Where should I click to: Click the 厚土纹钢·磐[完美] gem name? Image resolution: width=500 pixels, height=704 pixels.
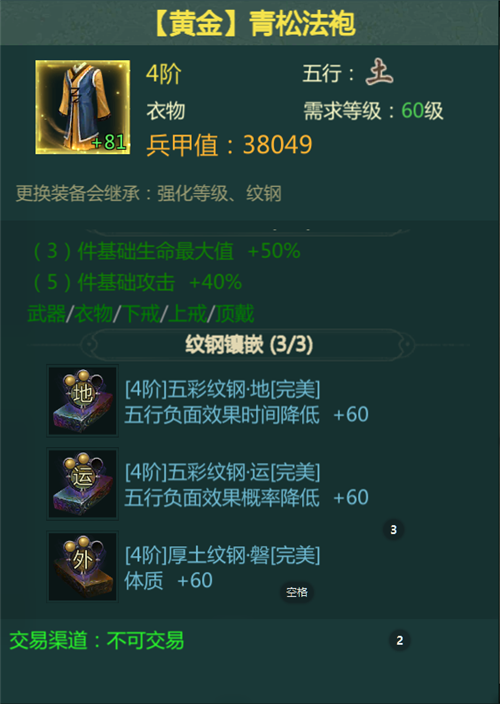pos(223,555)
